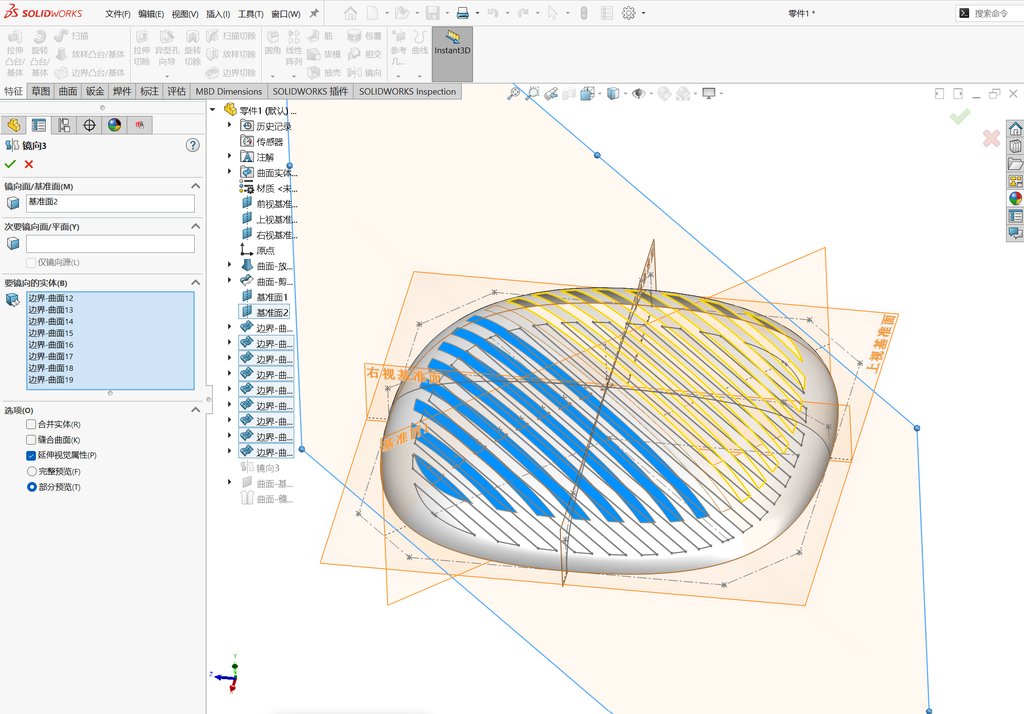Screen dimensions: 1024x714
Task: Collapse the 镜向面/基准面(M) section
Action: pyautogui.click(x=195, y=186)
